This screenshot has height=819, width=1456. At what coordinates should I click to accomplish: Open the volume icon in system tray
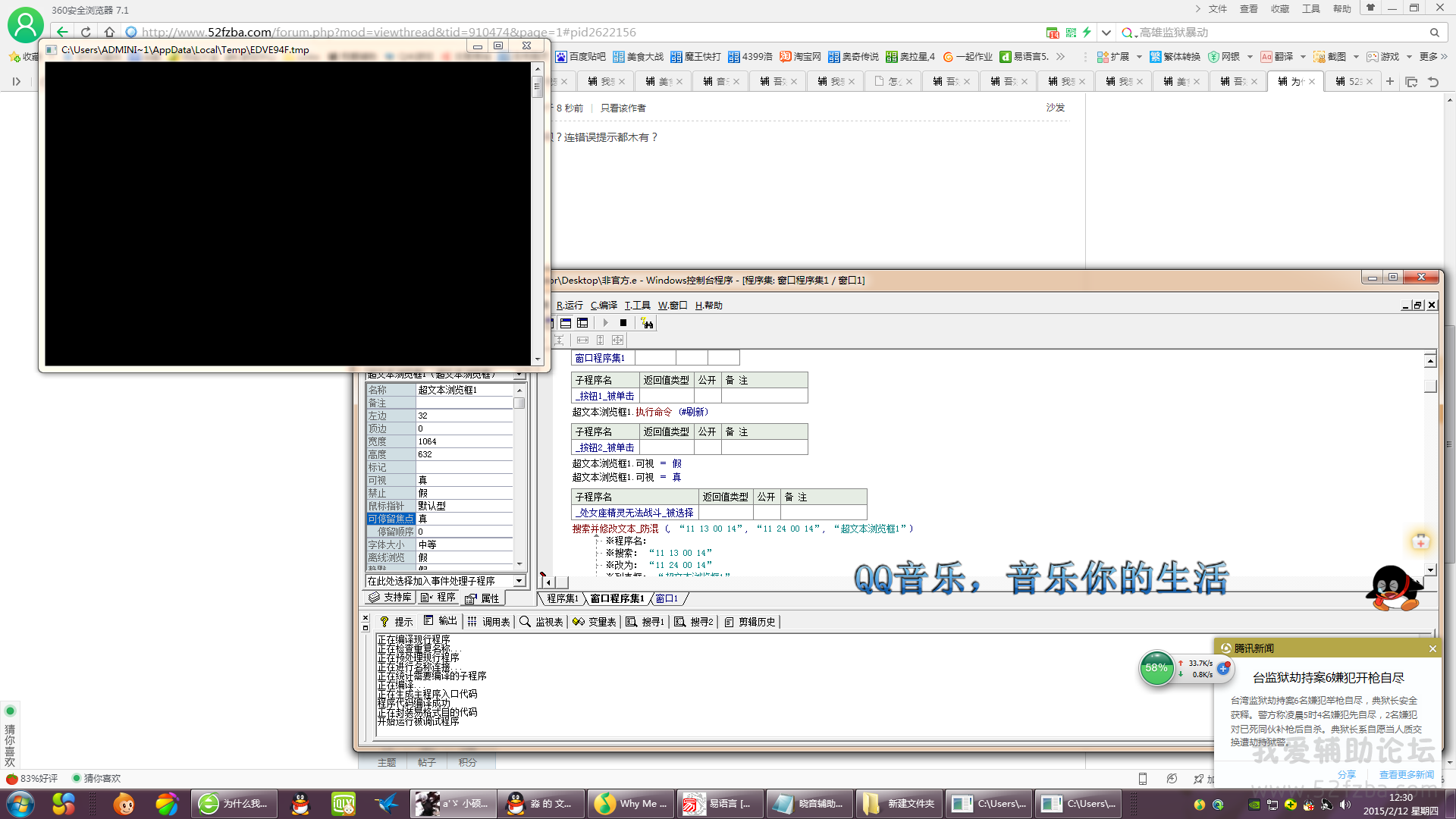(1345, 805)
